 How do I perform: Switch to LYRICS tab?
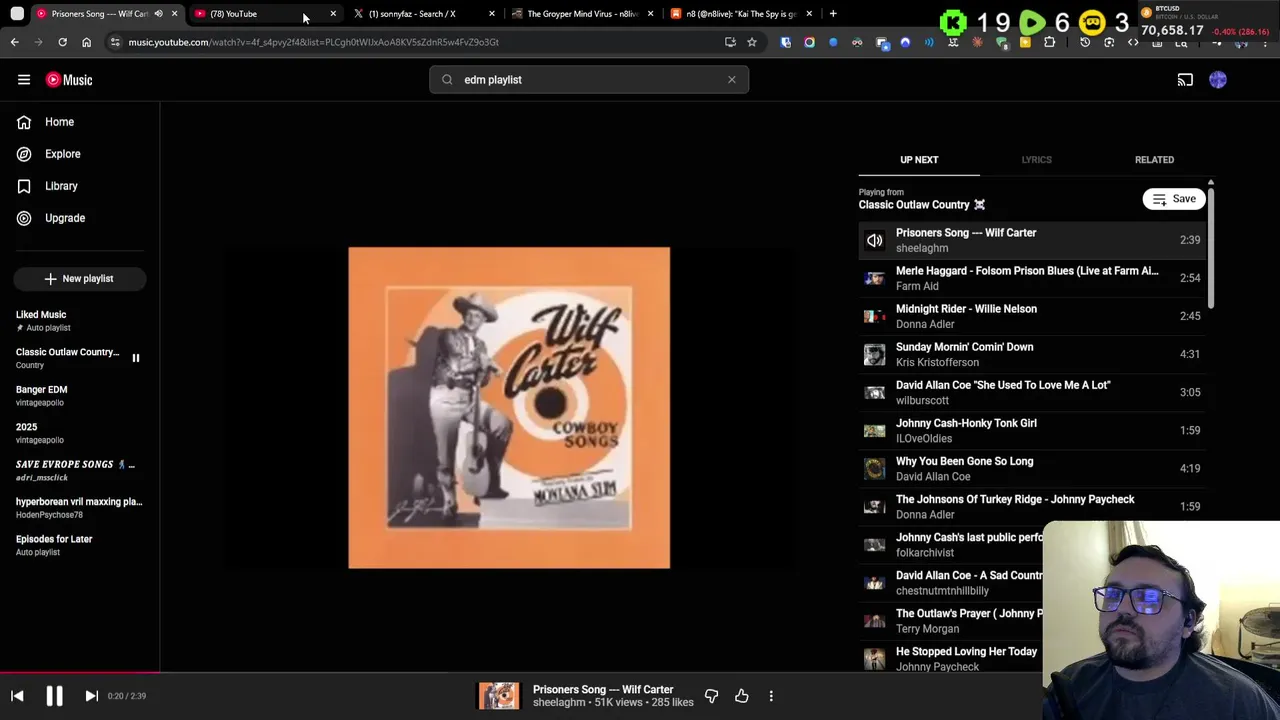click(1036, 160)
